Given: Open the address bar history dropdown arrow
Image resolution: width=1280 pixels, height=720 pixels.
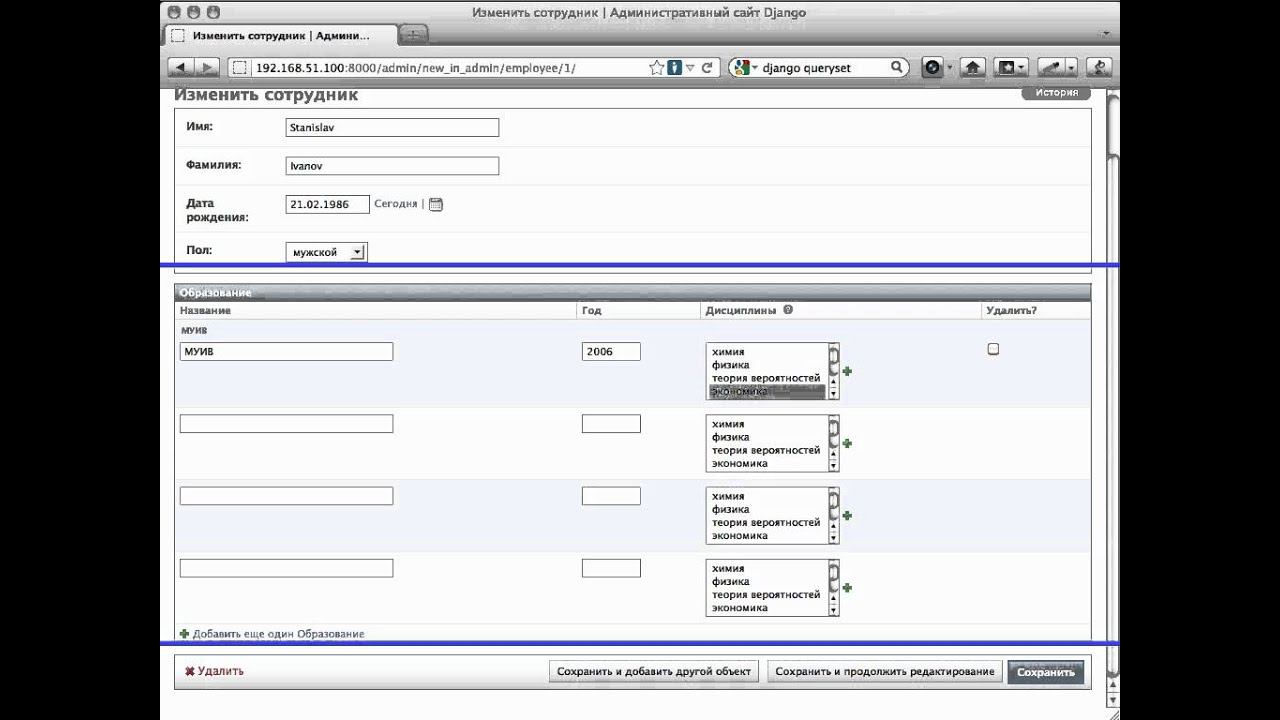Looking at the screenshot, I should click(690, 68).
